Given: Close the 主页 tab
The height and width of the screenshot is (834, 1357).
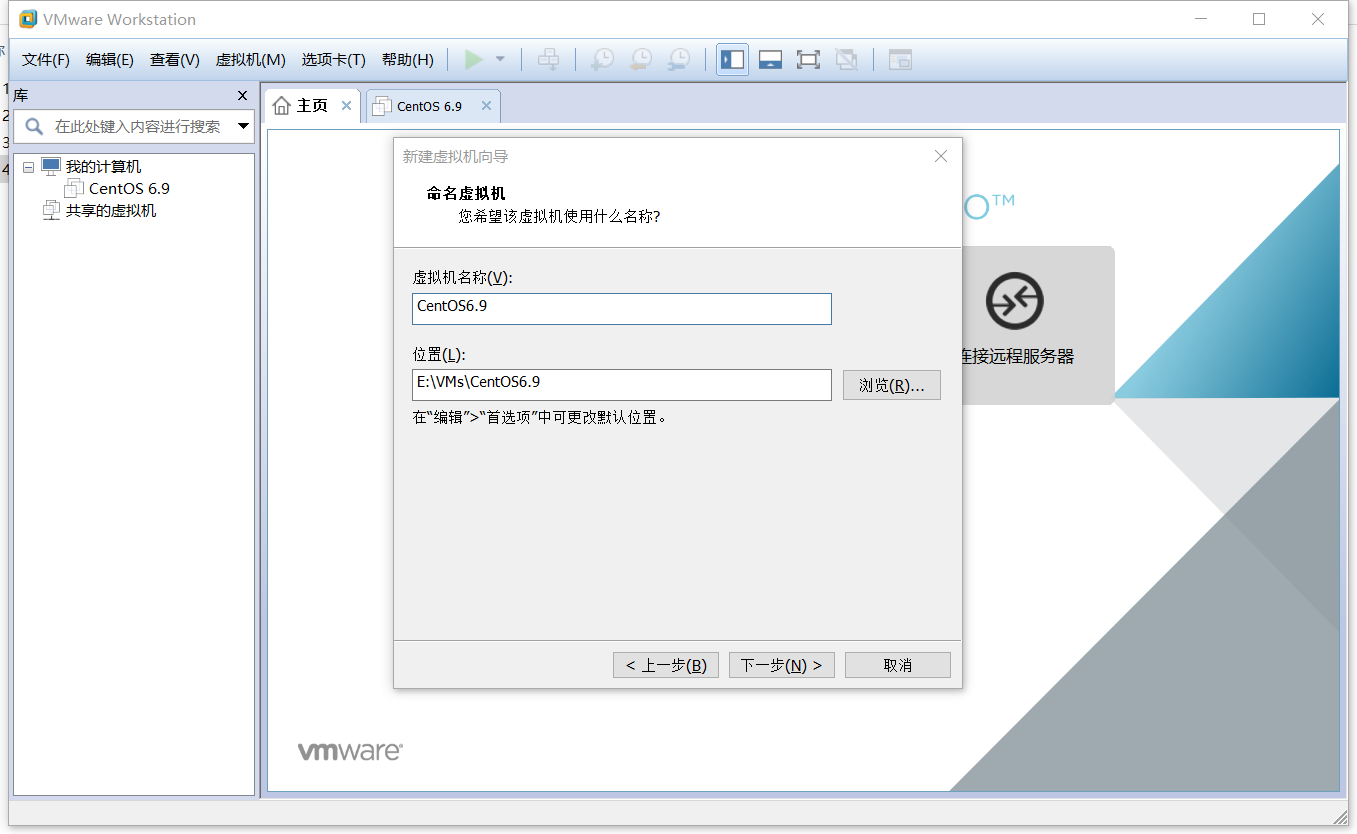Looking at the screenshot, I should (x=346, y=105).
